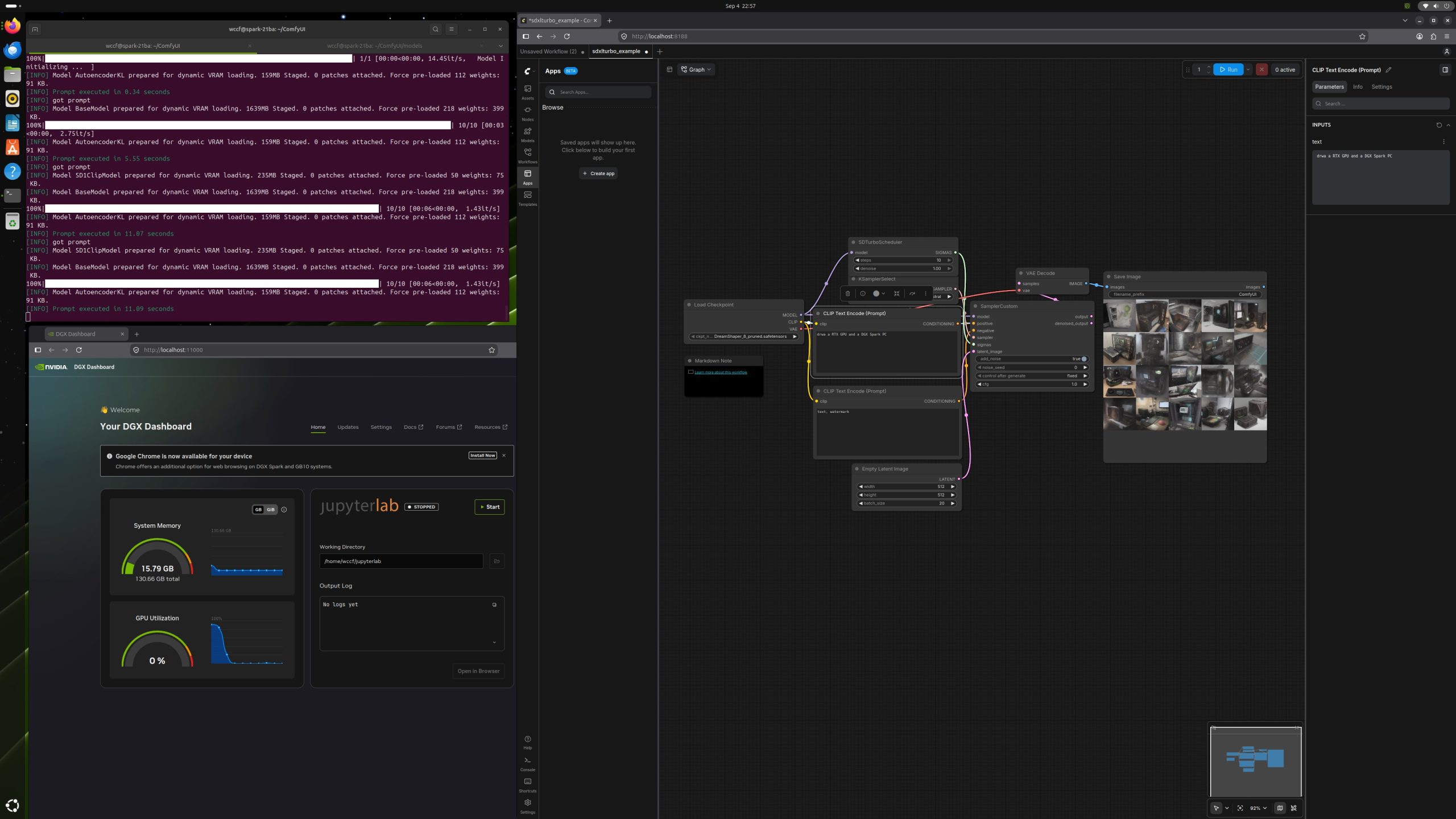The image size is (1456, 819).
Task: Toggle the left panel in workflow toolbar
Action: 669,69
